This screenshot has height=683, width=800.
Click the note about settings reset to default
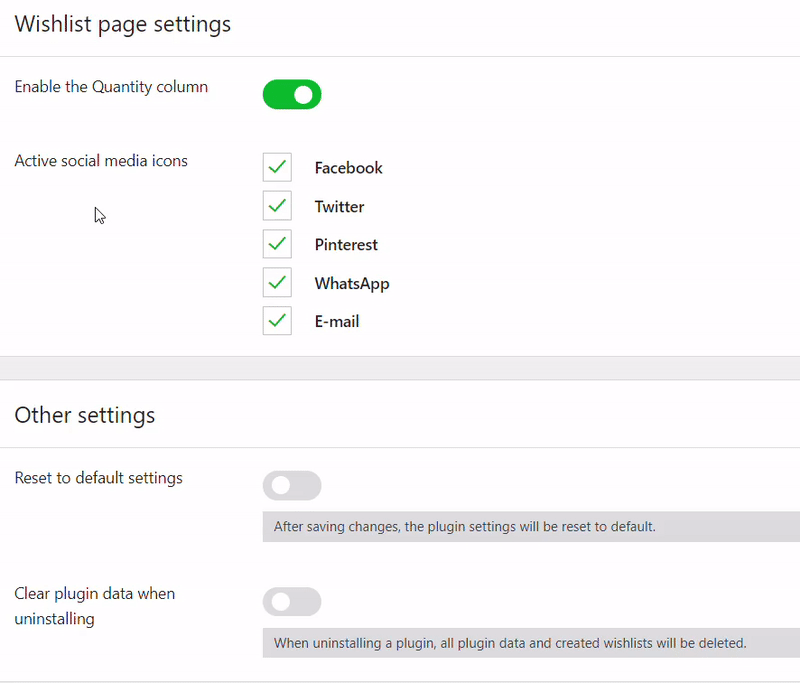coord(531,526)
